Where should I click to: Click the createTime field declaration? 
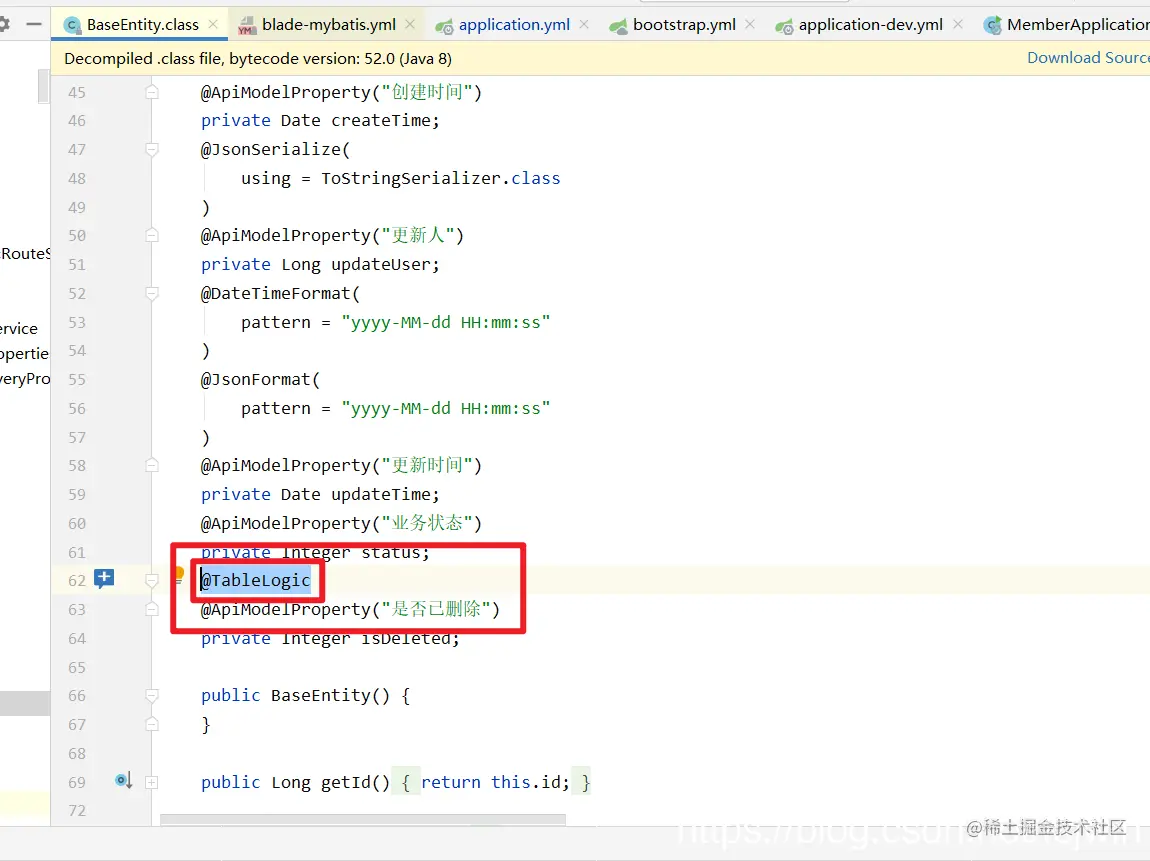pos(320,120)
